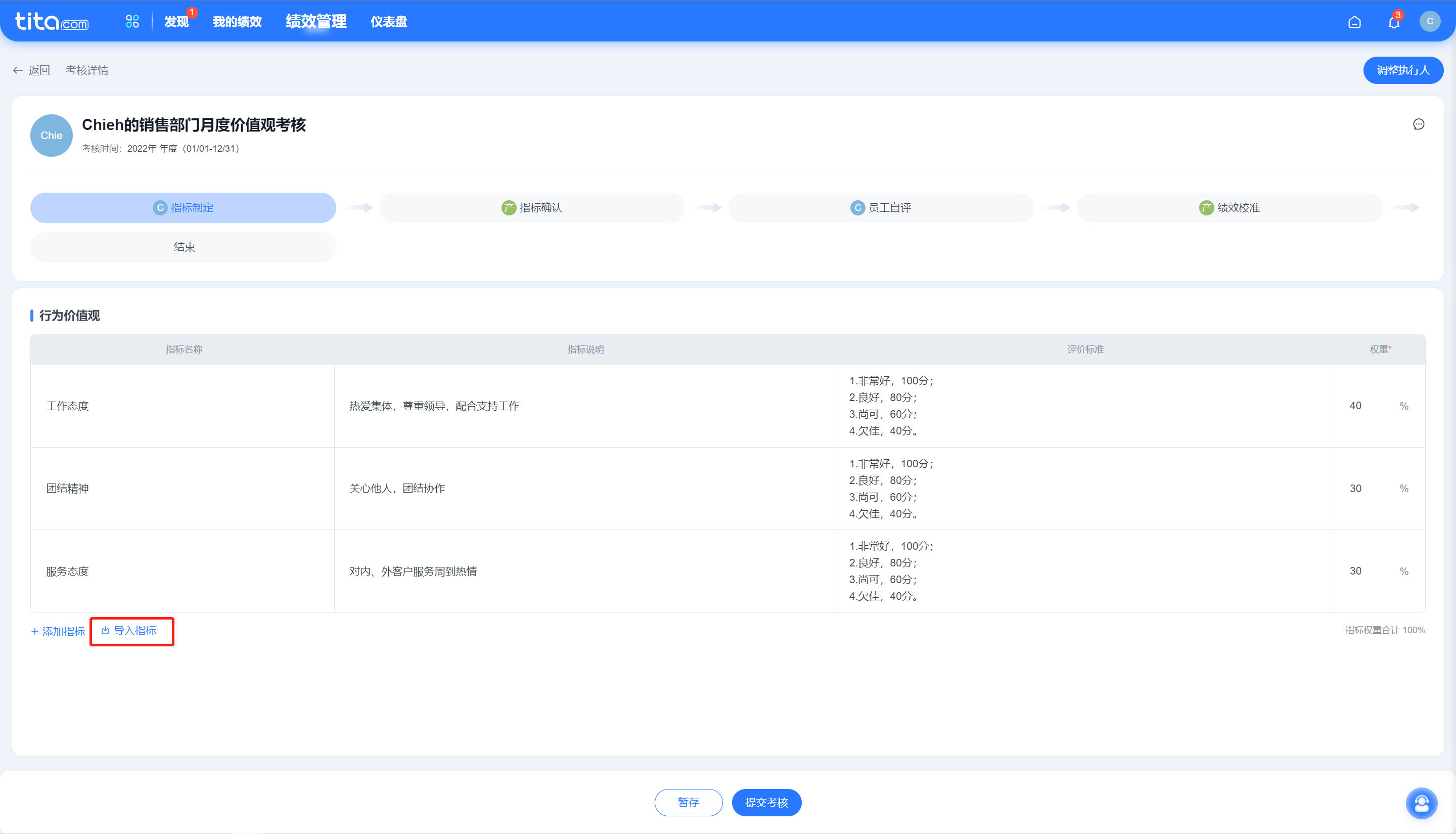The width and height of the screenshot is (1456, 834).
Task: Open the comment bubble icon
Action: pyautogui.click(x=1418, y=124)
